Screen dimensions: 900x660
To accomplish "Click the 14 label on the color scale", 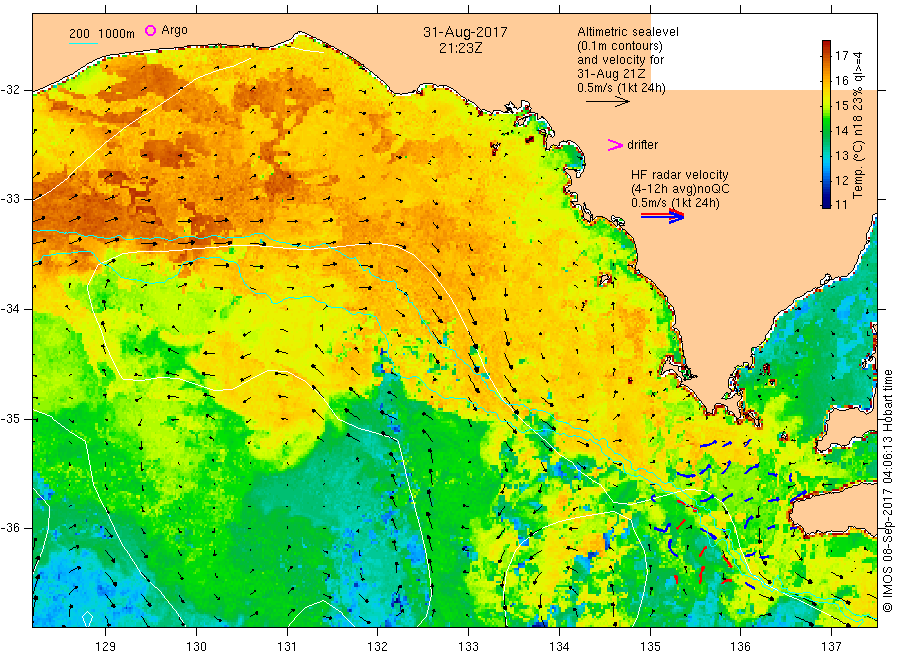I will pyautogui.click(x=841, y=130).
